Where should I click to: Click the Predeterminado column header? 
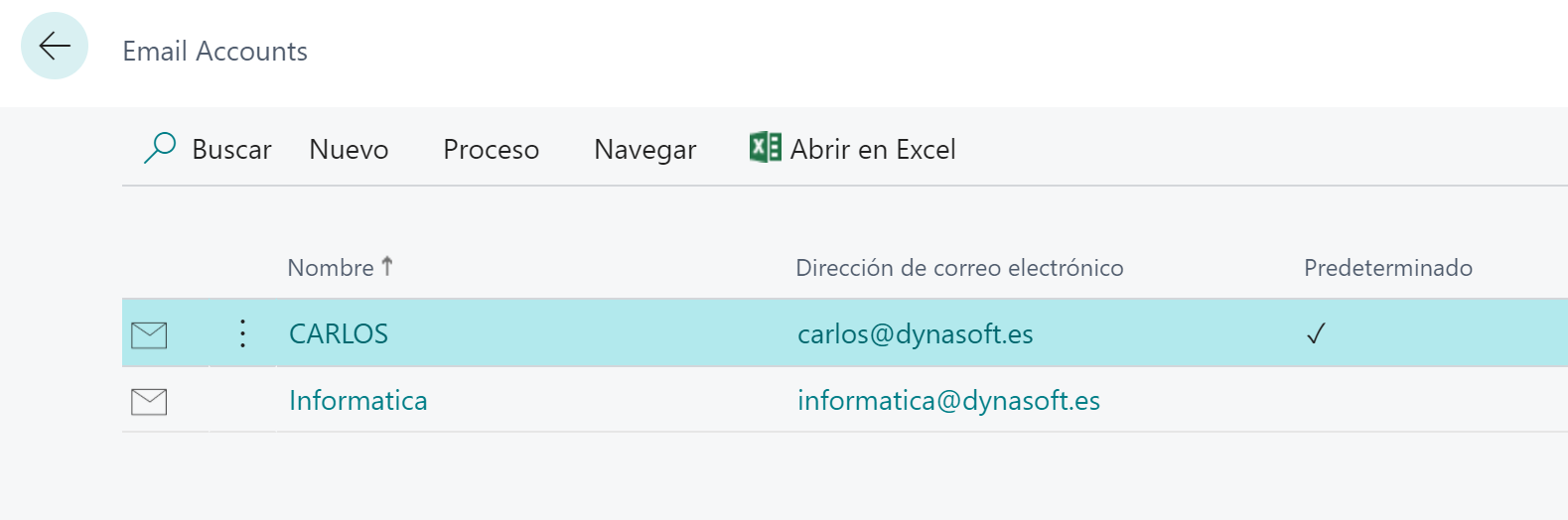[x=1388, y=267]
